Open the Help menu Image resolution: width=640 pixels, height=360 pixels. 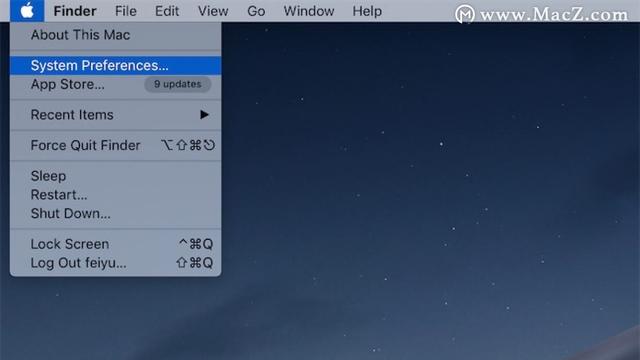tap(367, 11)
